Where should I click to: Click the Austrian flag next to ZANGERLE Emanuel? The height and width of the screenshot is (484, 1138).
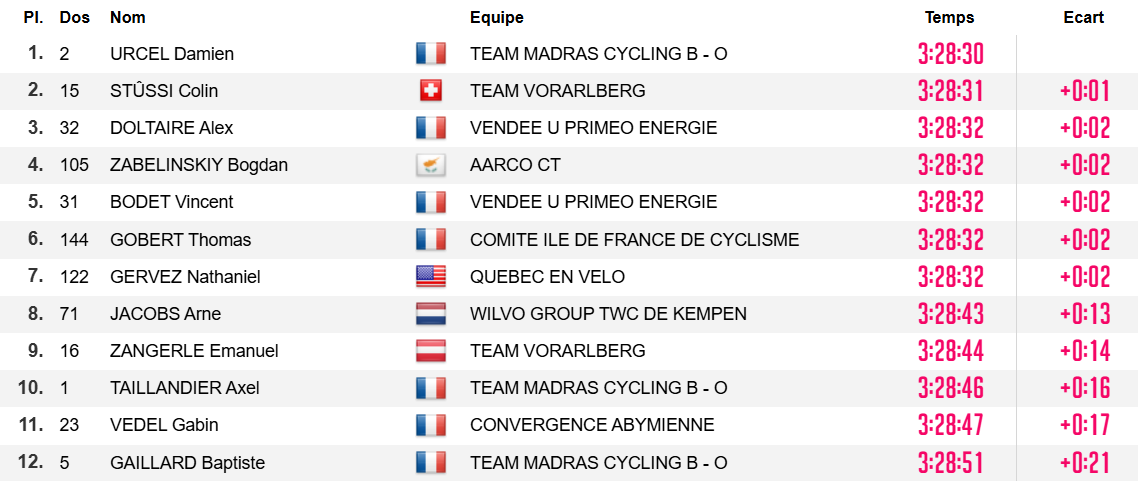(x=430, y=350)
